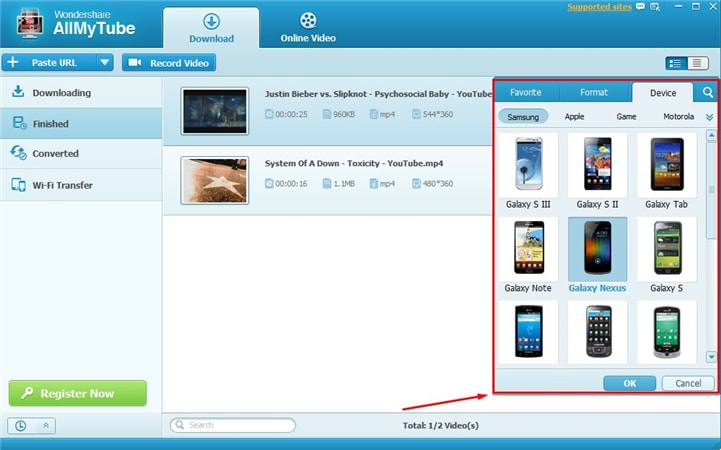
Task: Select the Apple brand category
Action: pos(574,117)
